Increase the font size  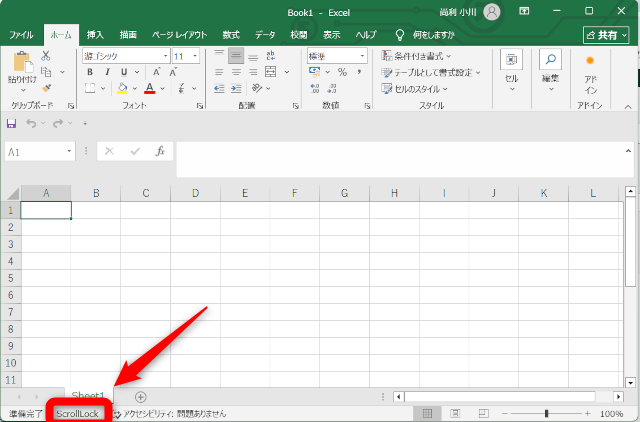[x=156, y=72]
